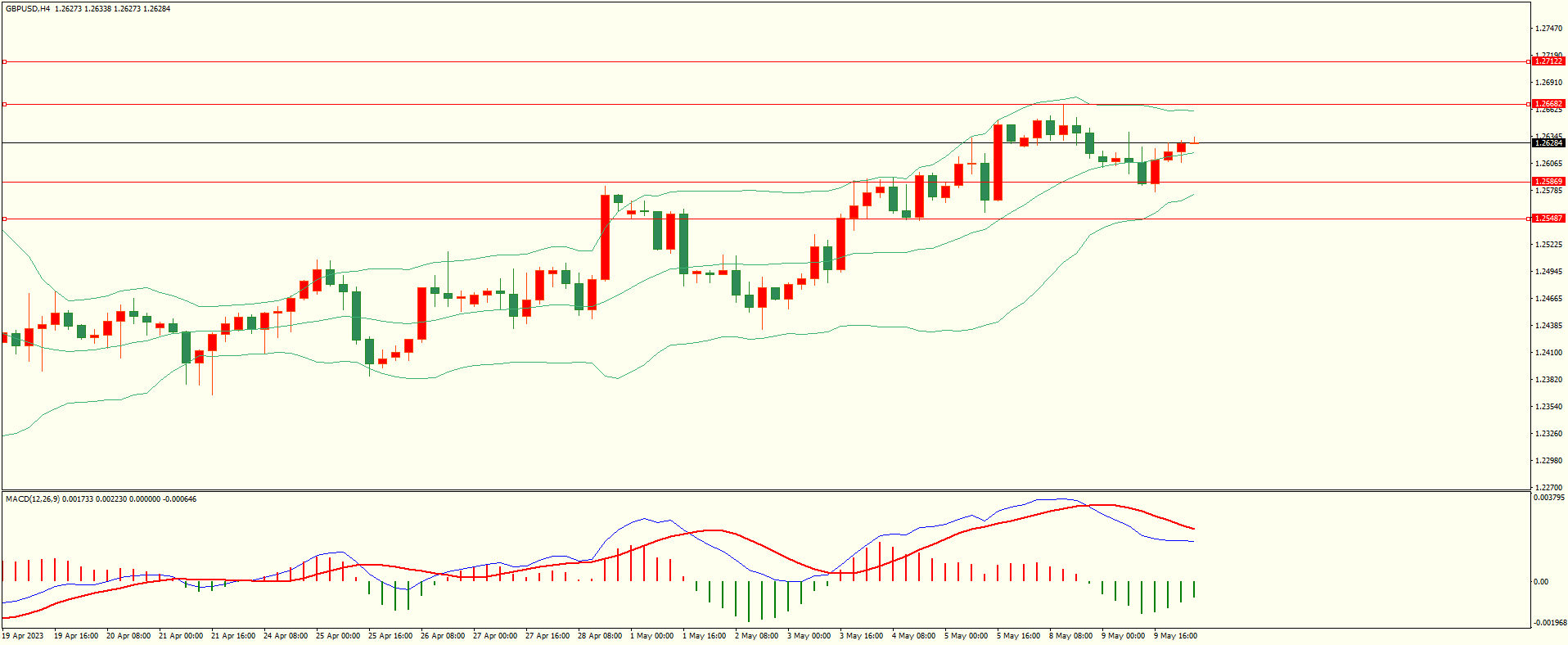Click the 25 Apr 00:00 time label

pos(338,636)
